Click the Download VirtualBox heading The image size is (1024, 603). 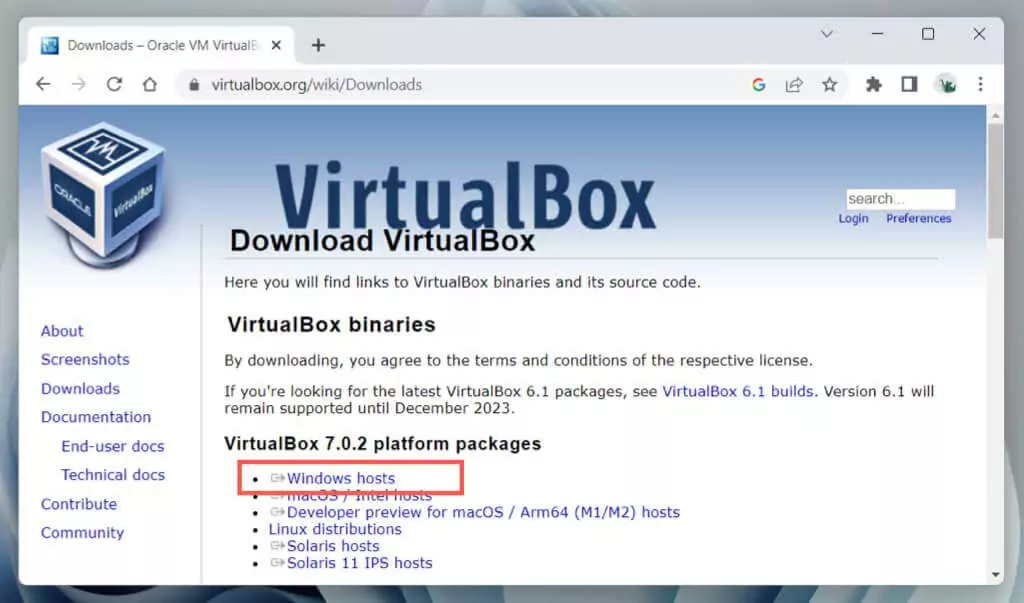(383, 240)
